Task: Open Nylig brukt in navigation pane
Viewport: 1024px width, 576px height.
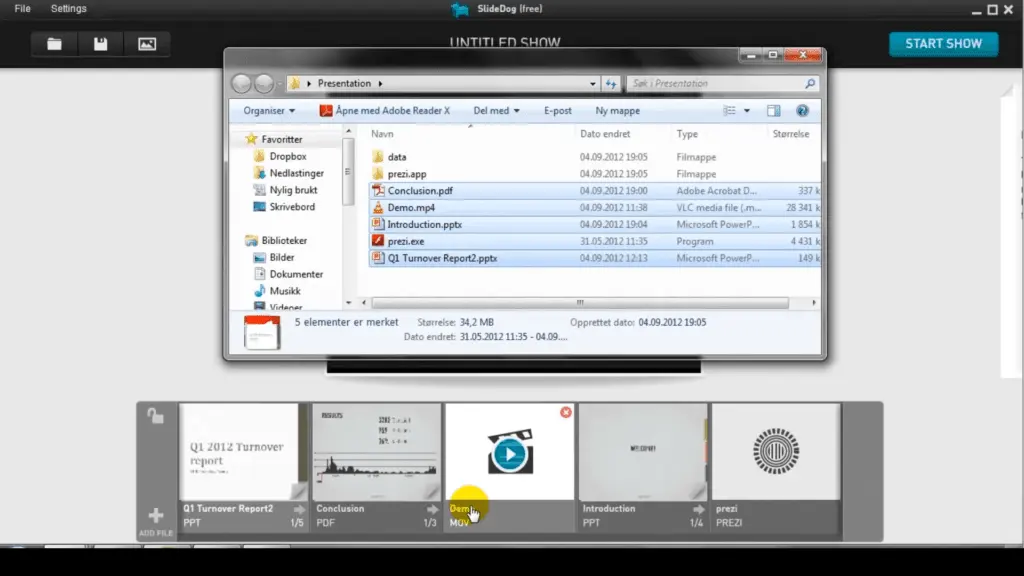Action: tap(293, 190)
